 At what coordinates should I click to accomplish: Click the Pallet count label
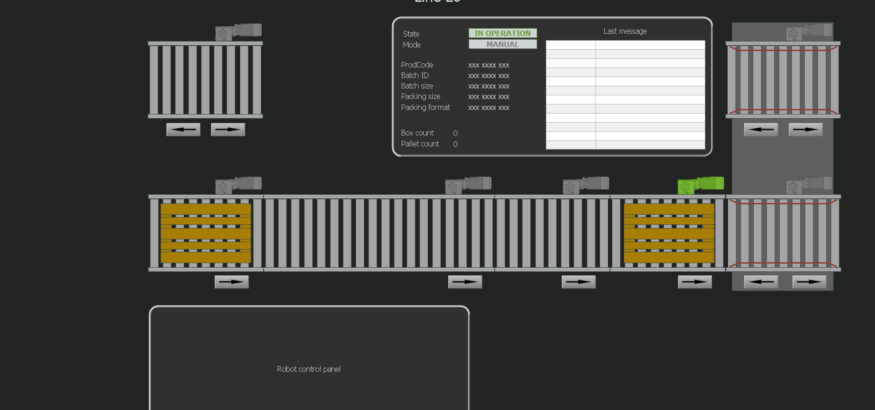420,144
